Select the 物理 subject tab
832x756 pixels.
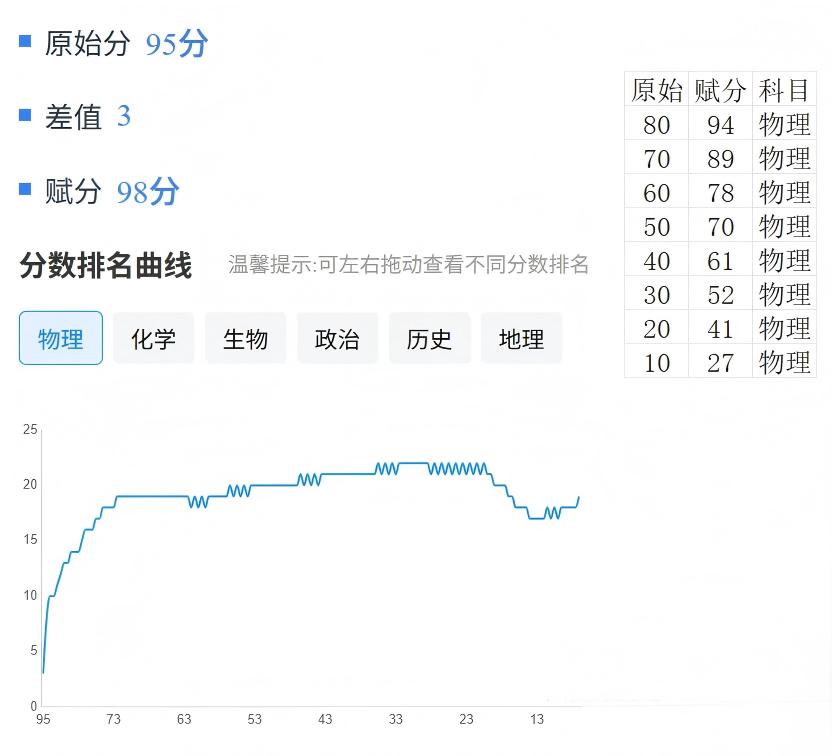click(x=61, y=339)
